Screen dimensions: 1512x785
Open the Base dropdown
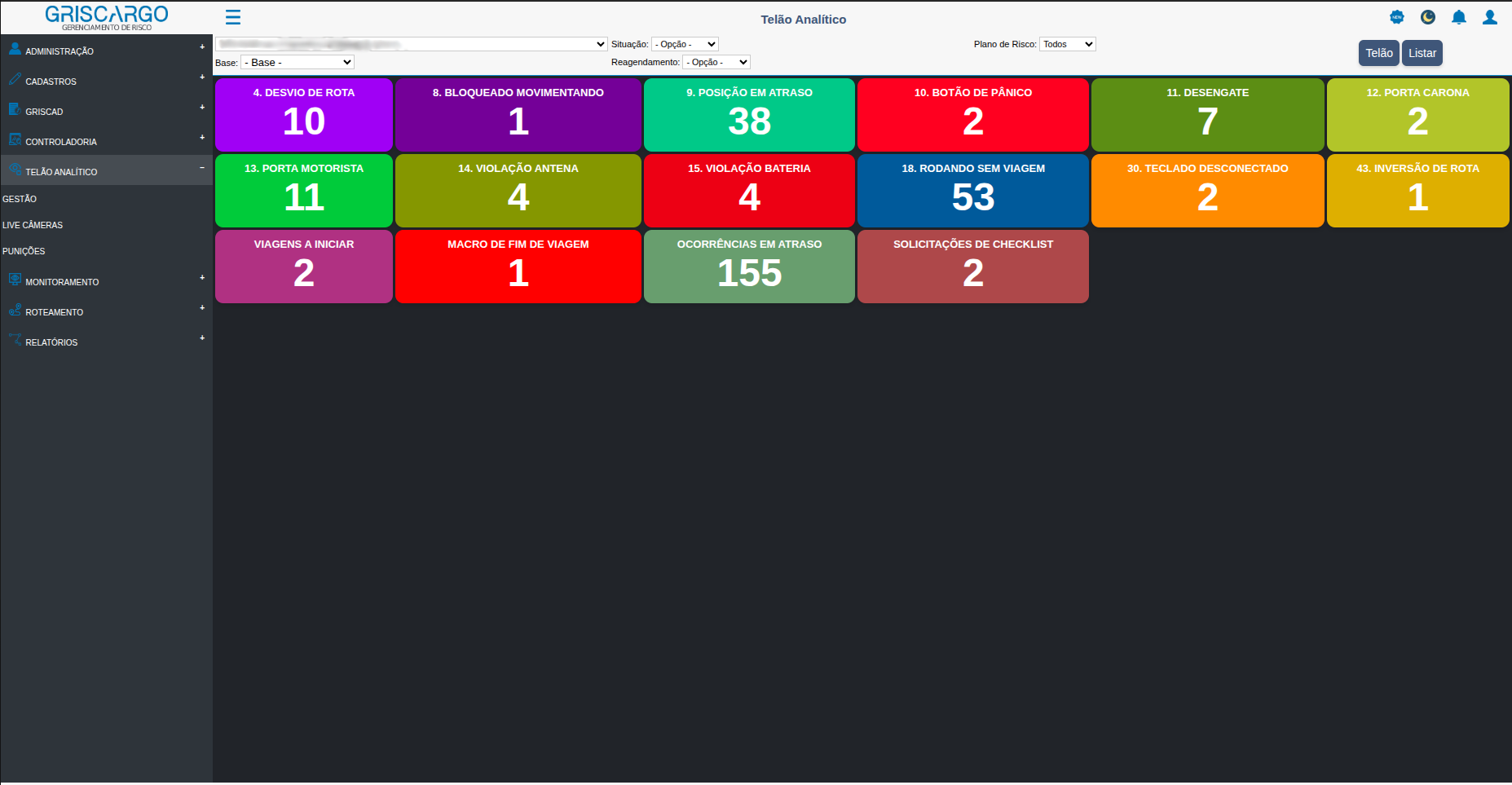pos(298,63)
